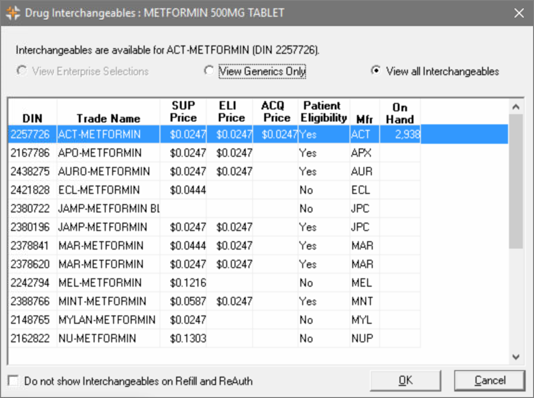Select the ACT-METFORMIN row
534x398 pixels.
258,134
